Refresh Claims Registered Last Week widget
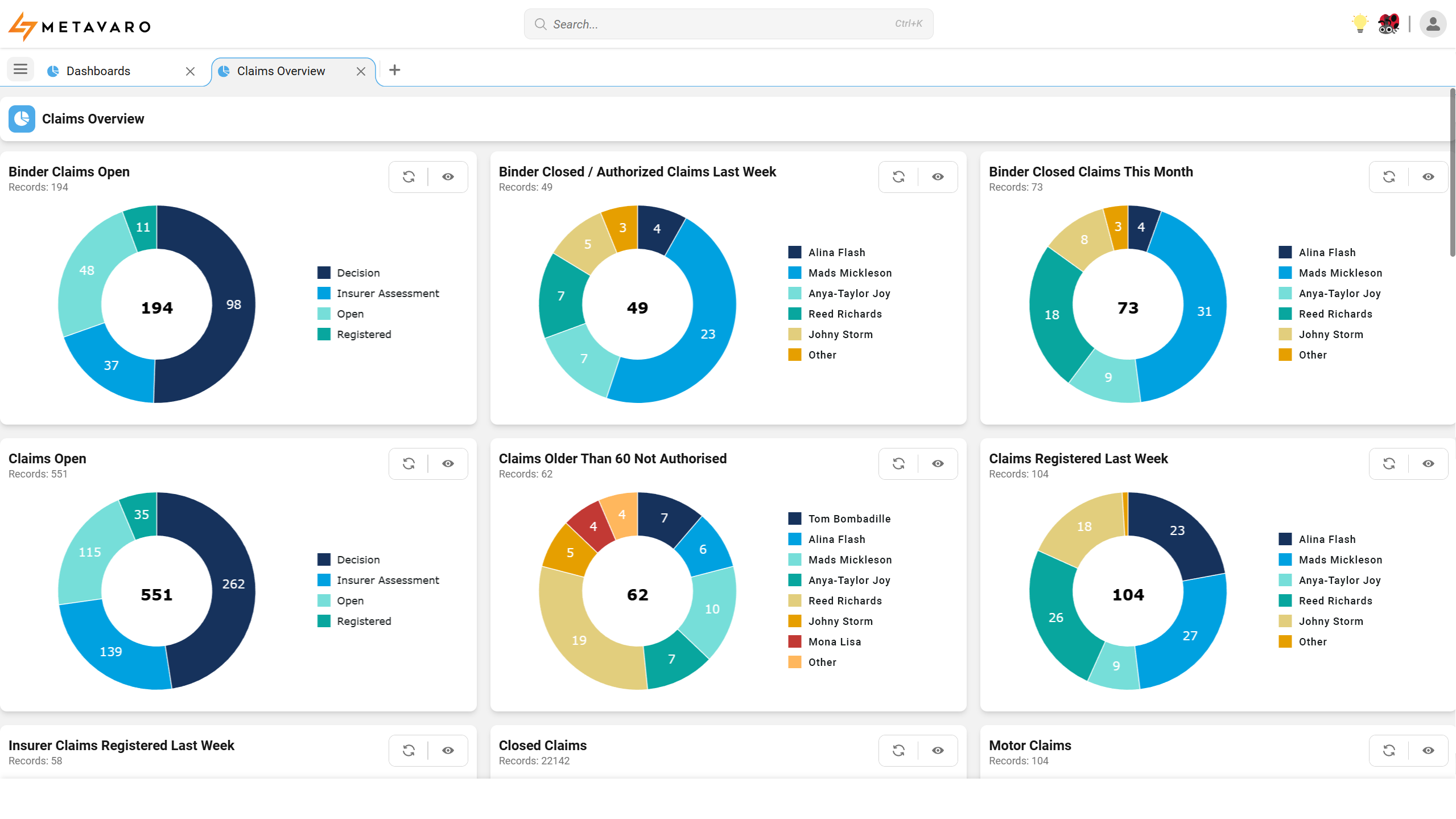 click(x=1389, y=464)
